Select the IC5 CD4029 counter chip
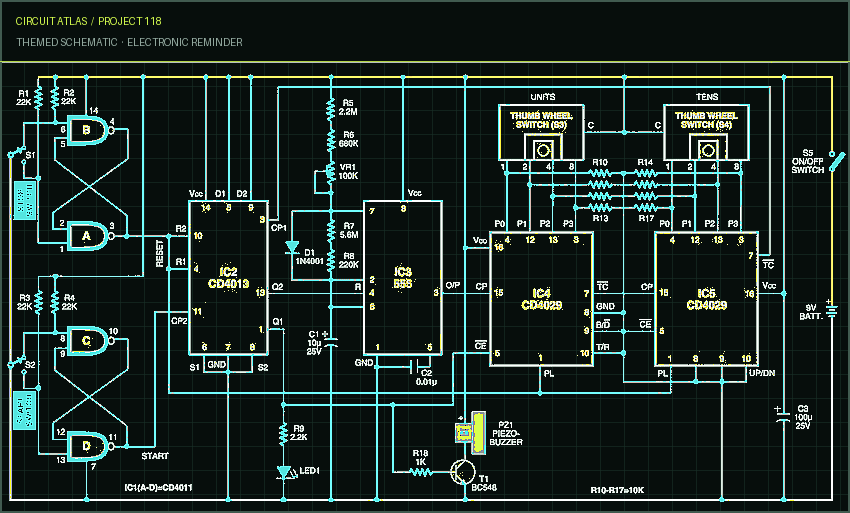 coord(706,299)
